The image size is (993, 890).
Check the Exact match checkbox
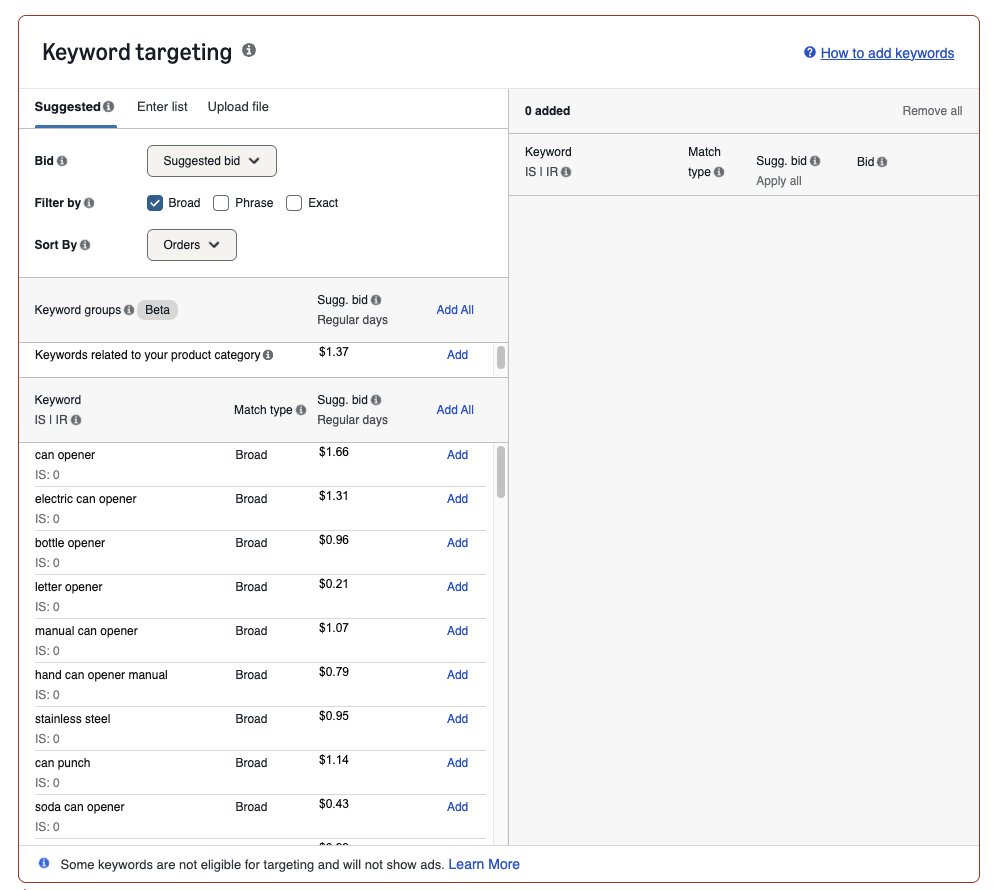point(294,203)
